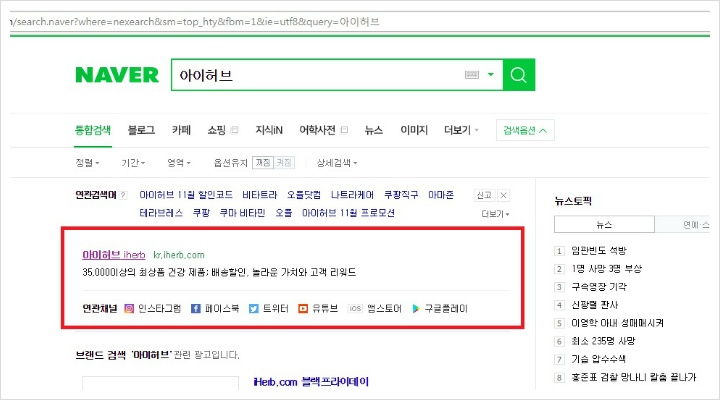Image resolution: width=720 pixels, height=400 pixels.
Task: Open news topic 구속영장 기각
Action: click(599, 287)
